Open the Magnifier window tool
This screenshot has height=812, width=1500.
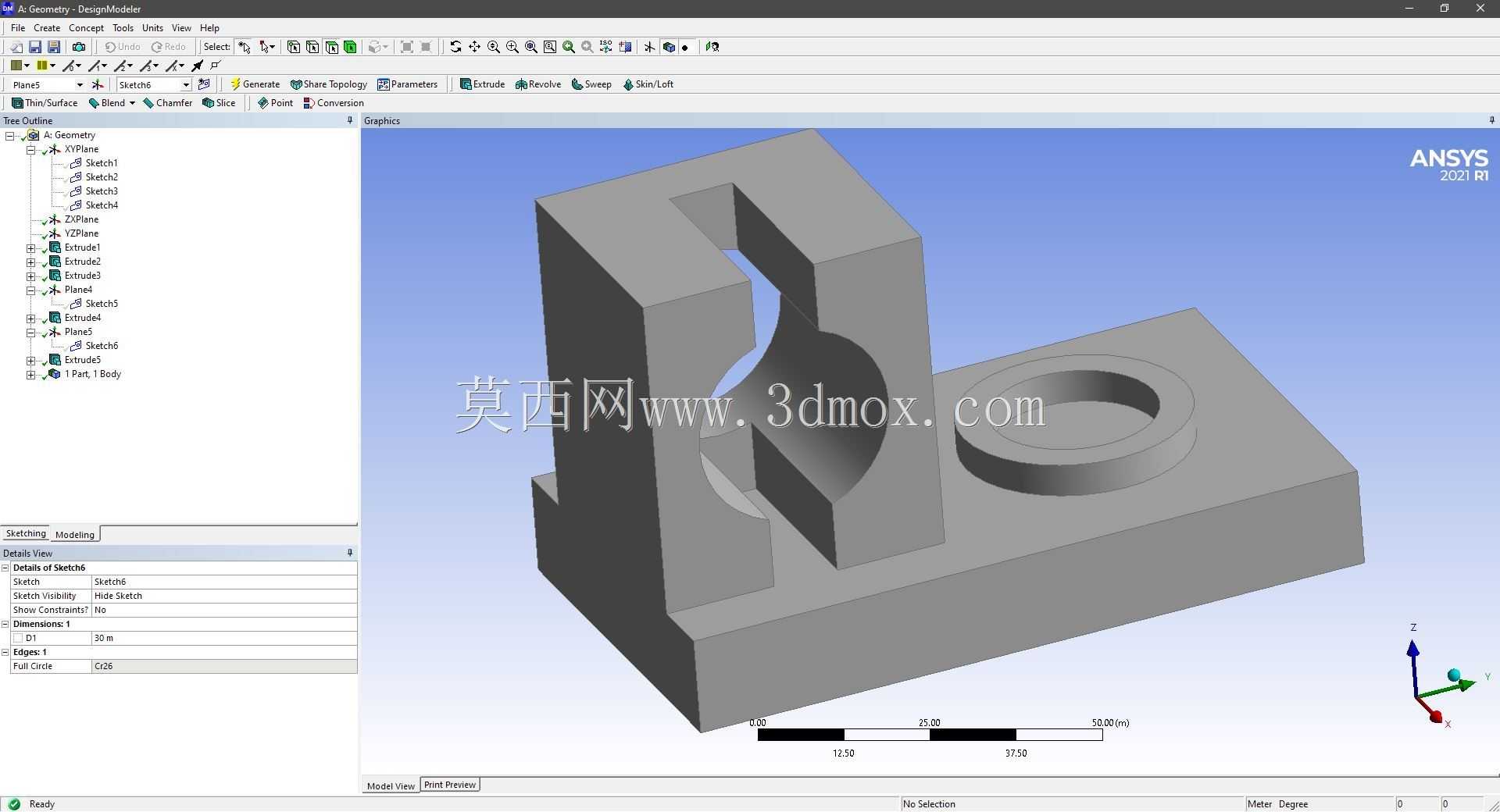click(x=550, y=47)
